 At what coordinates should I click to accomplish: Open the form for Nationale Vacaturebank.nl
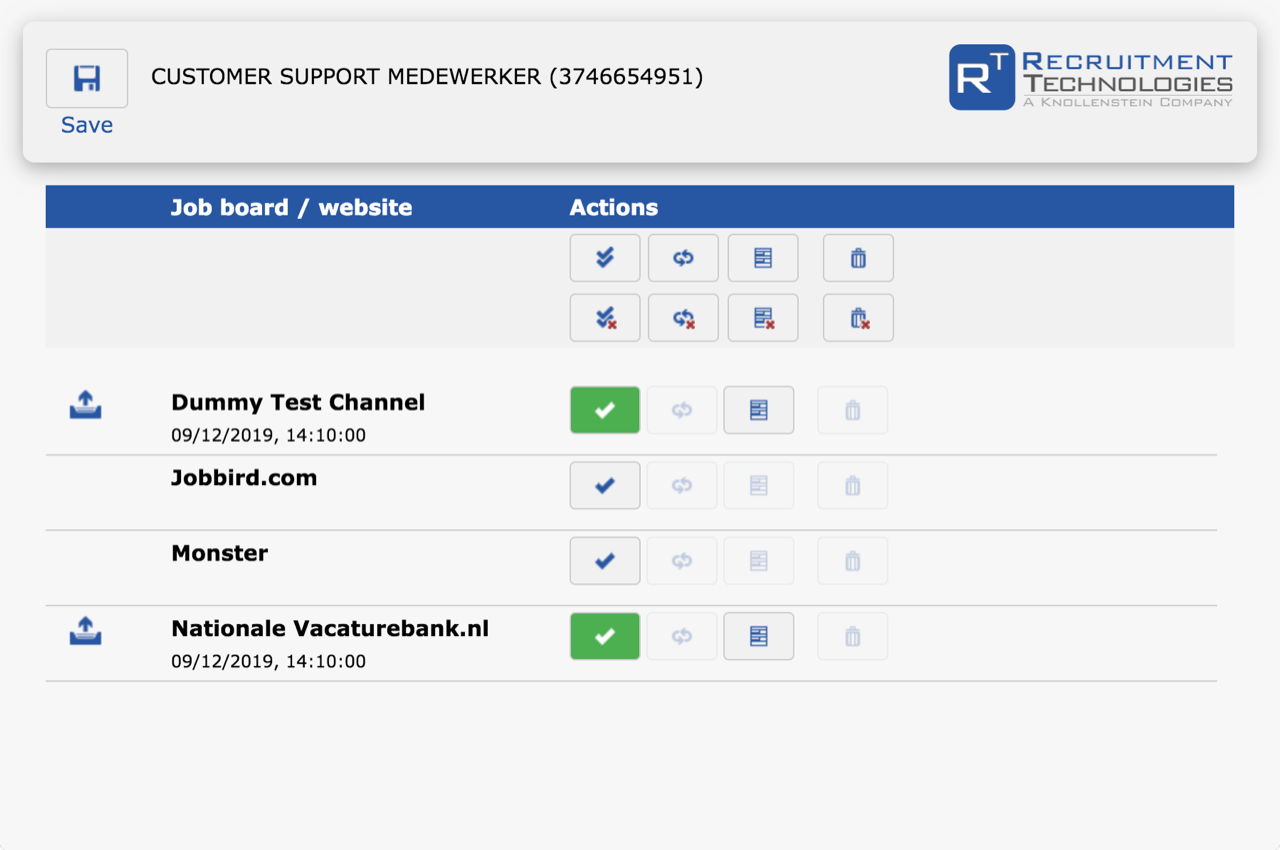click(758, 636)
